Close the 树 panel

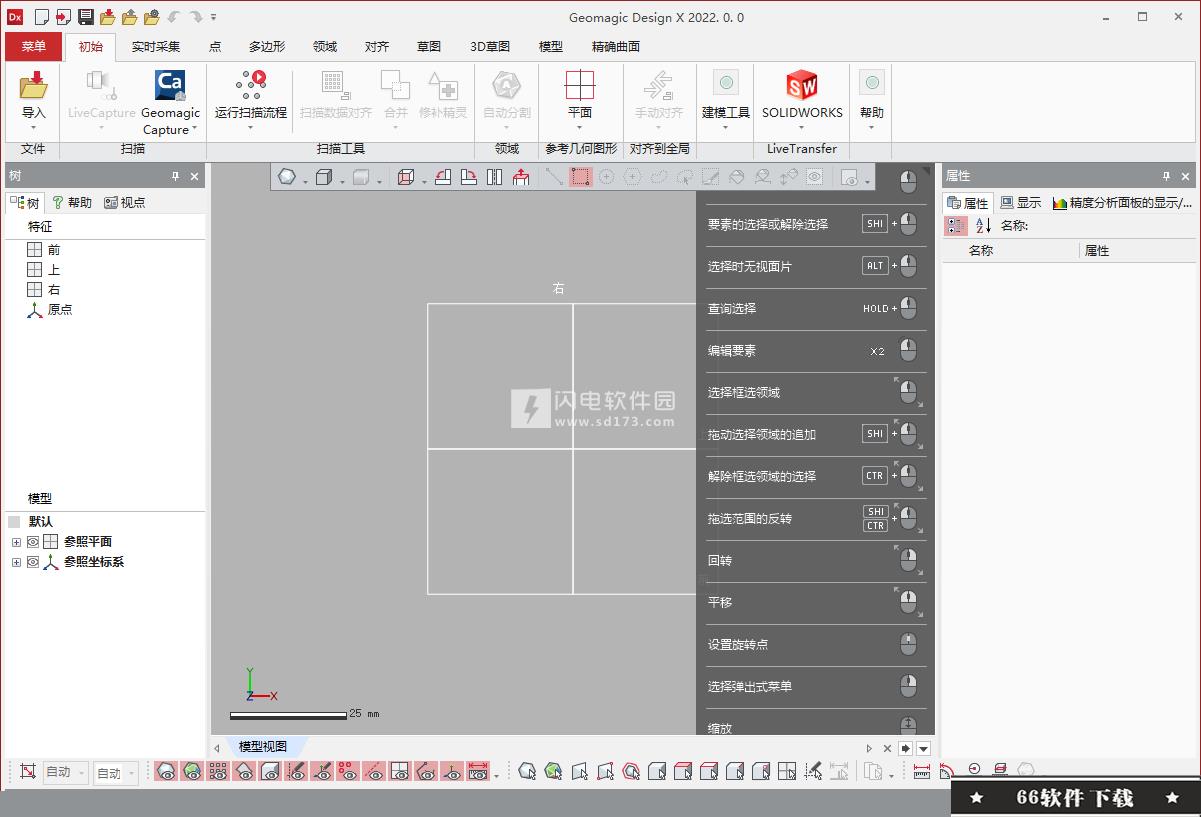point(195,176)
